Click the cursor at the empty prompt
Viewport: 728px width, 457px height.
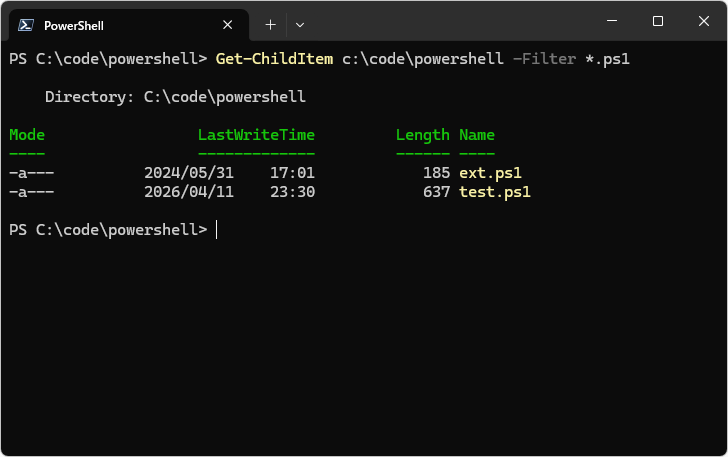(217, 230)
